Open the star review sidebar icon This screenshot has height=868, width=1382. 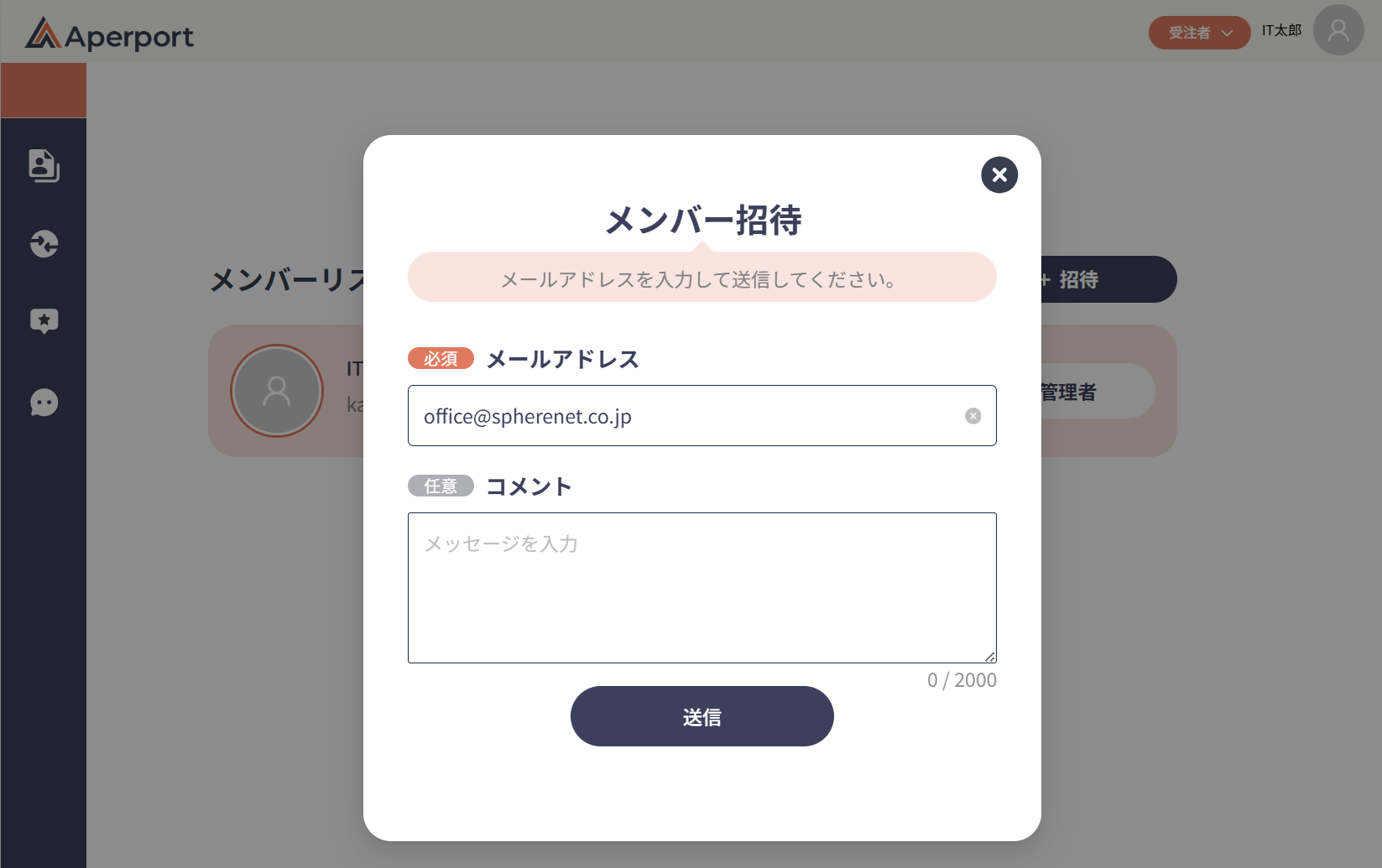click(x=44, y=321)
